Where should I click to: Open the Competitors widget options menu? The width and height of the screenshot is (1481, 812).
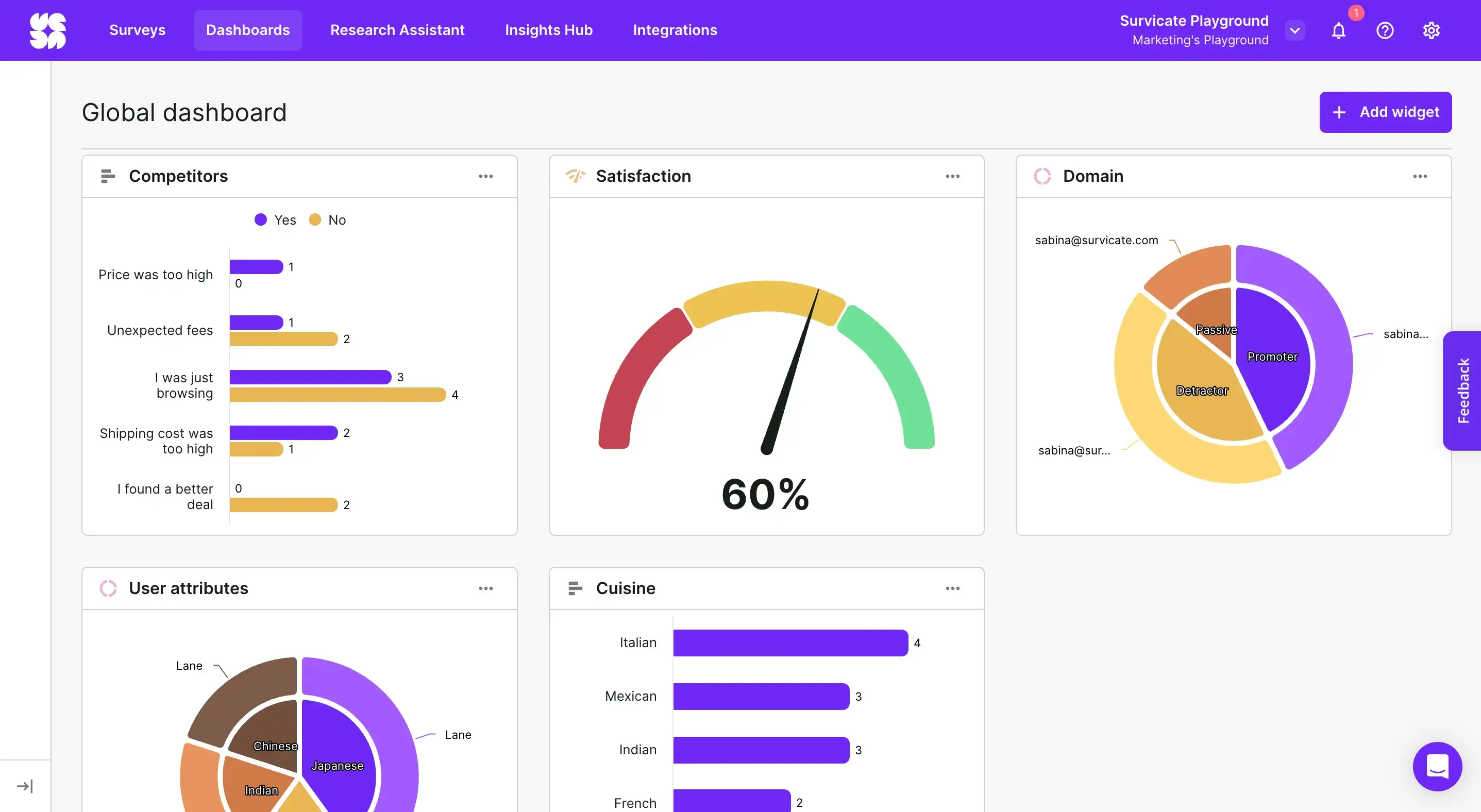tap(486, 176)
